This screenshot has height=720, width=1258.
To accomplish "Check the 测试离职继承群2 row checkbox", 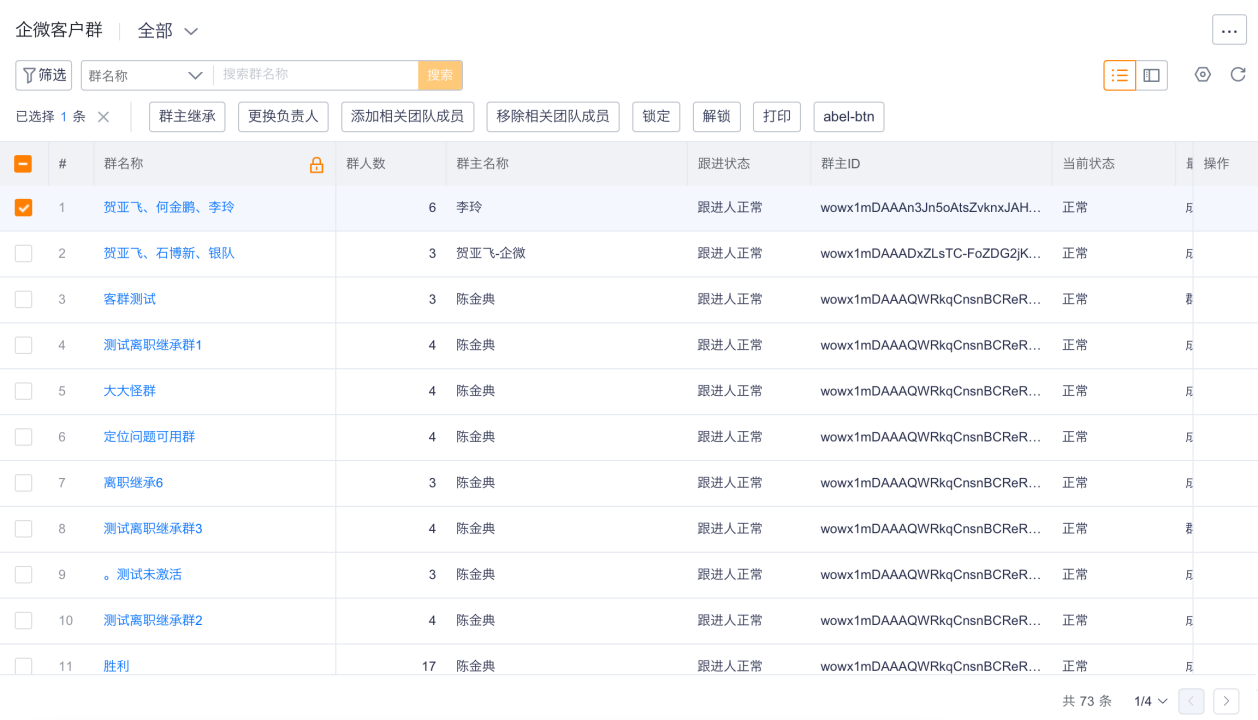I will pos(23,622).
